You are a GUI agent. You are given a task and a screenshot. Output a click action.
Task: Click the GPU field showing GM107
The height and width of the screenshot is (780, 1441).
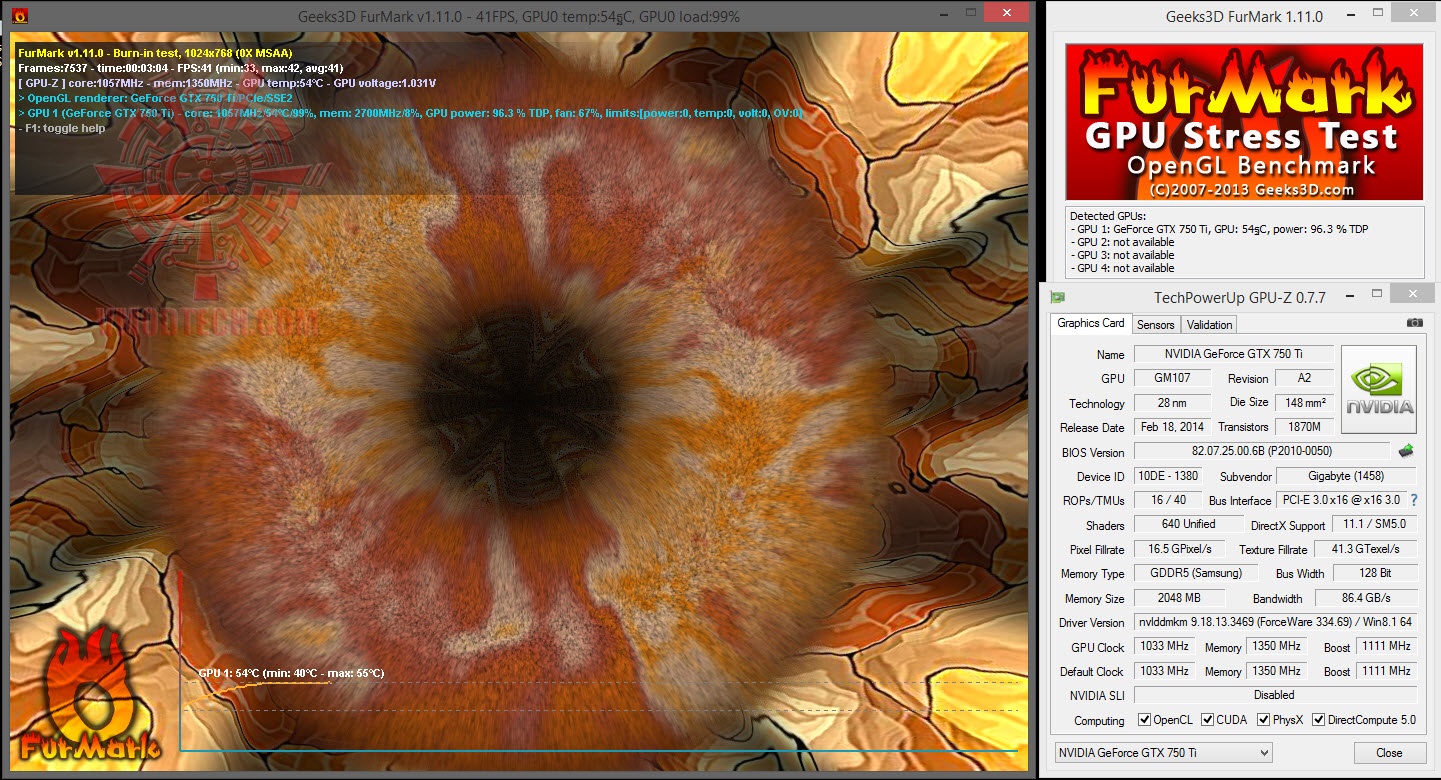click(x=1172, y=378)
